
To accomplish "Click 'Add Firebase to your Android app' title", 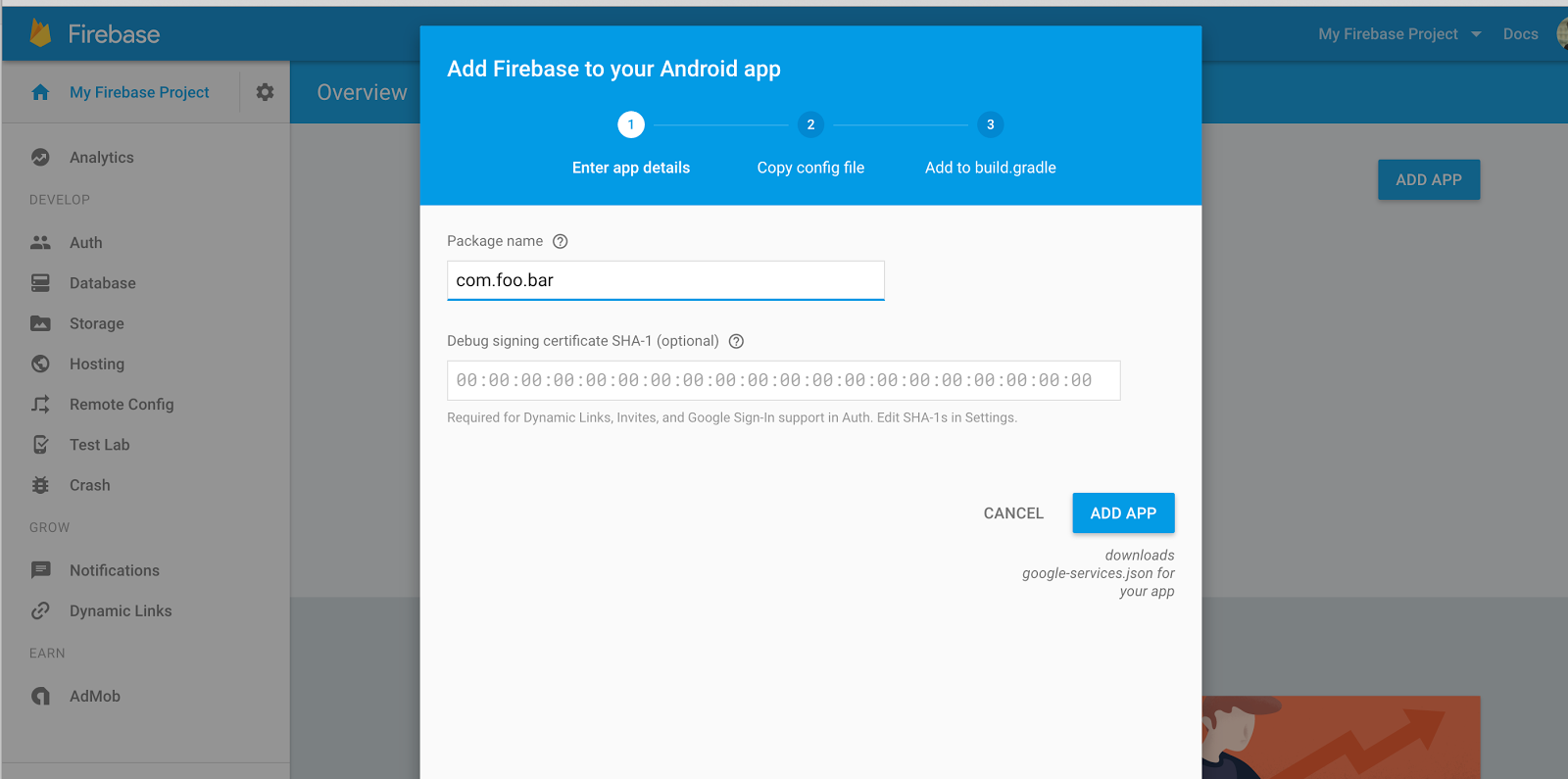I will (x=613, y=69).
